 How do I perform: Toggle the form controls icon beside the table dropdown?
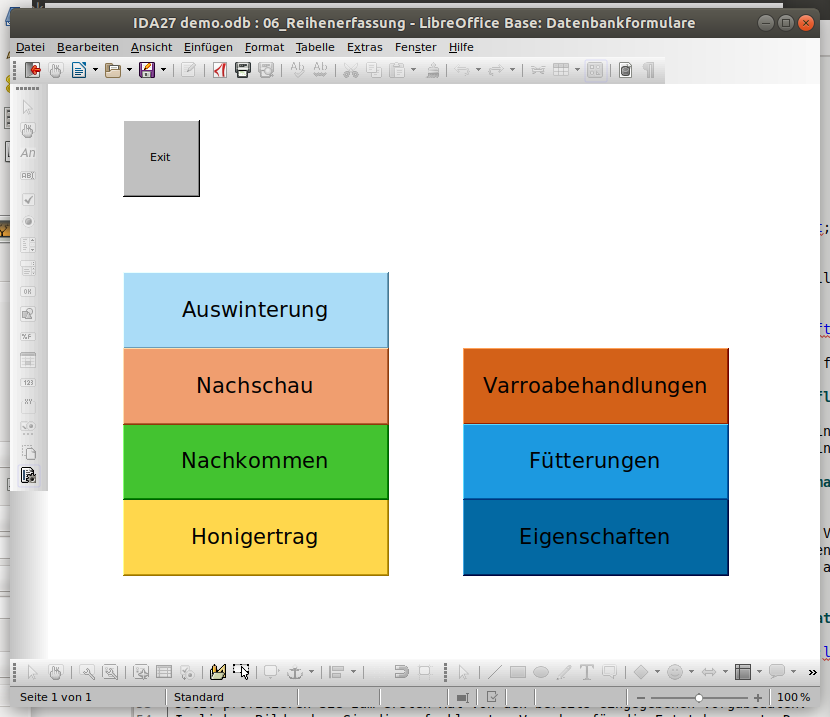click(x=595, y=70)
